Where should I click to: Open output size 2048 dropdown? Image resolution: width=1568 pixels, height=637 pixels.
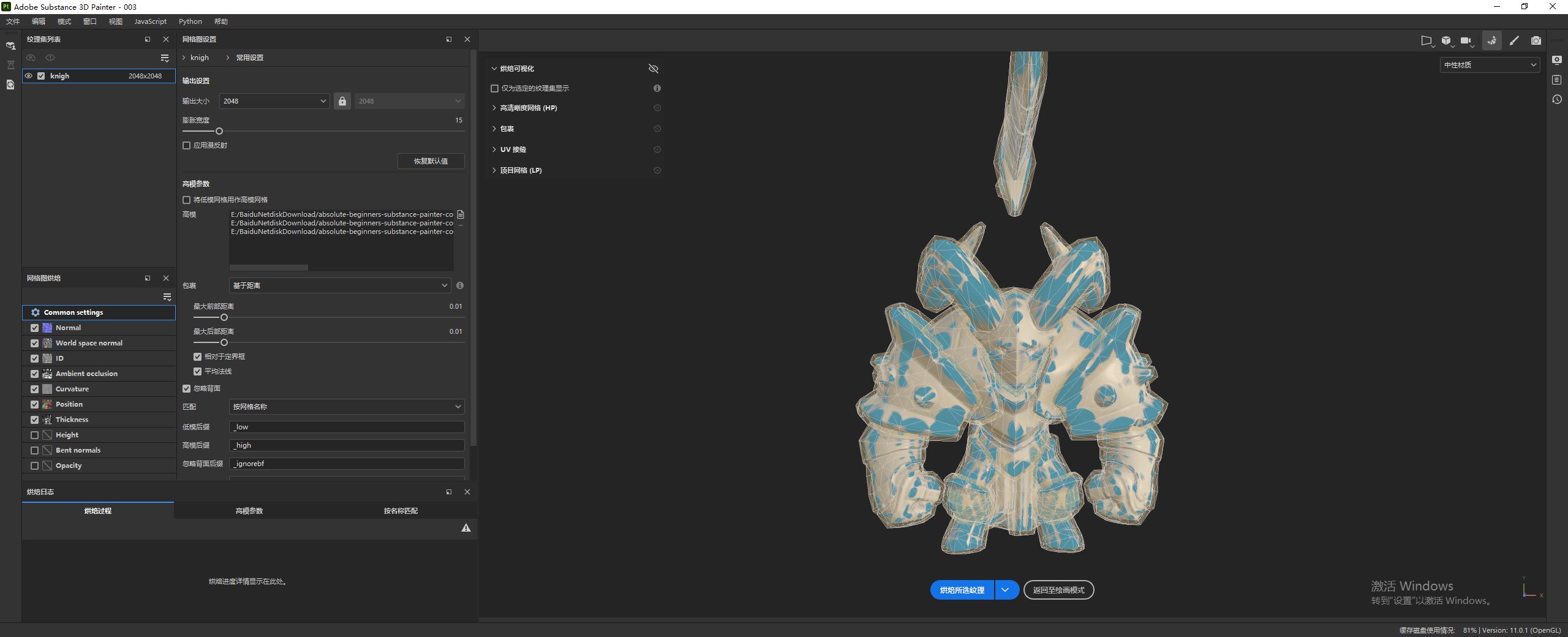click(274, 101)
